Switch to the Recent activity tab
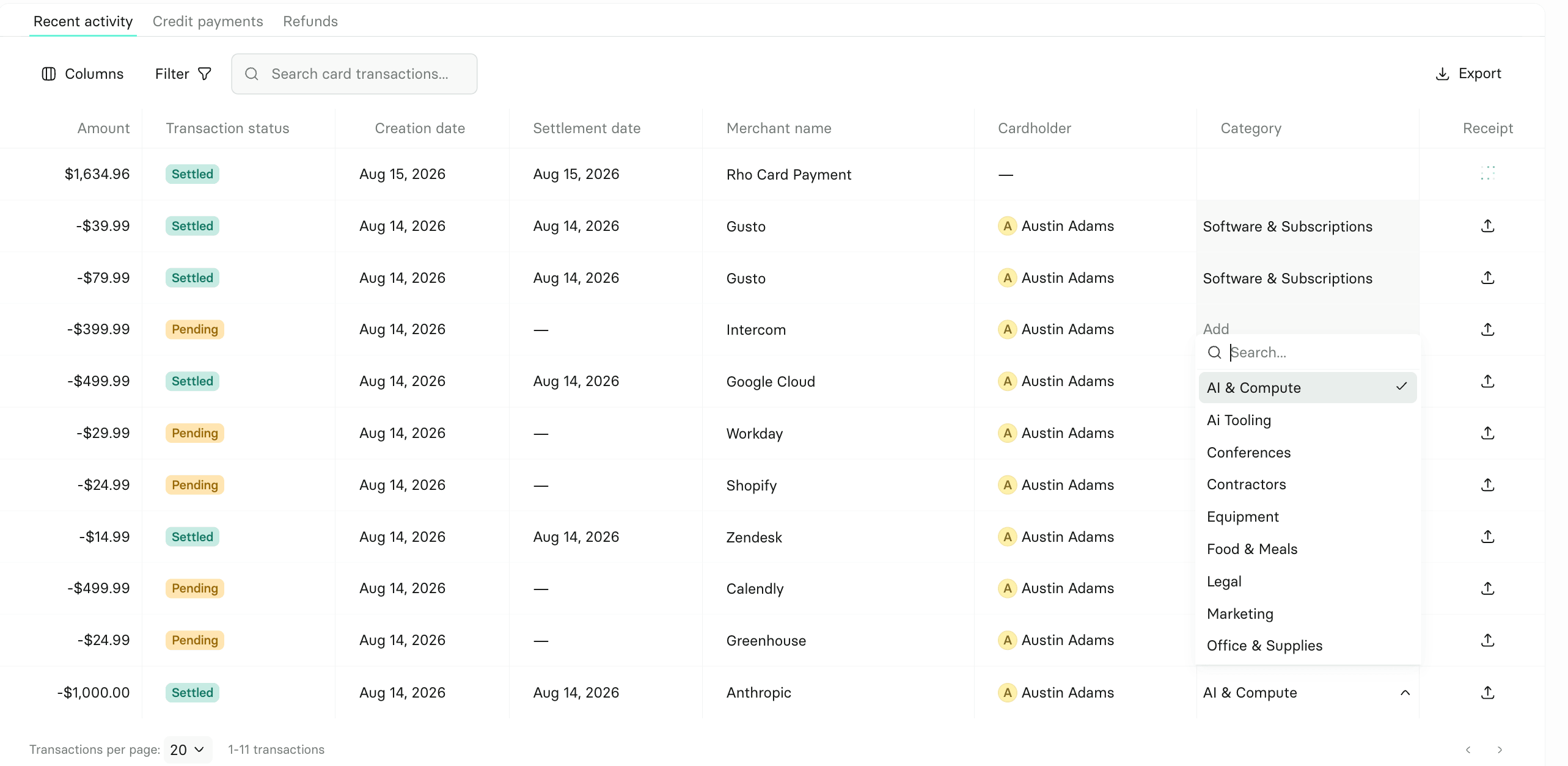1568x766 pixels. (83, 21)
